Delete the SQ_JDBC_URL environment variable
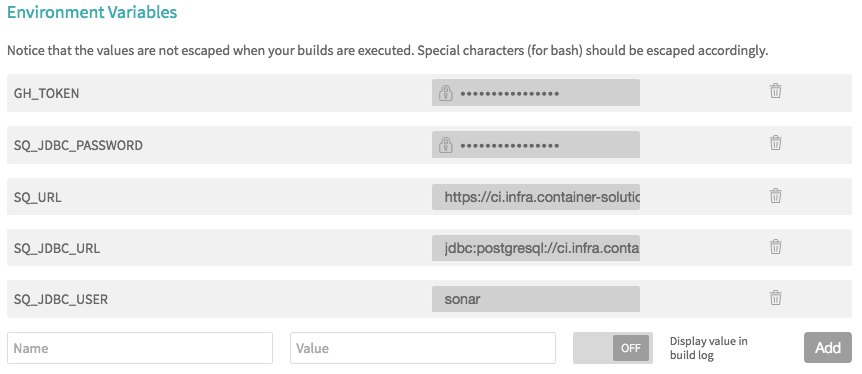The height and width of the screenshot is (374, 862). tap(775, 246)
